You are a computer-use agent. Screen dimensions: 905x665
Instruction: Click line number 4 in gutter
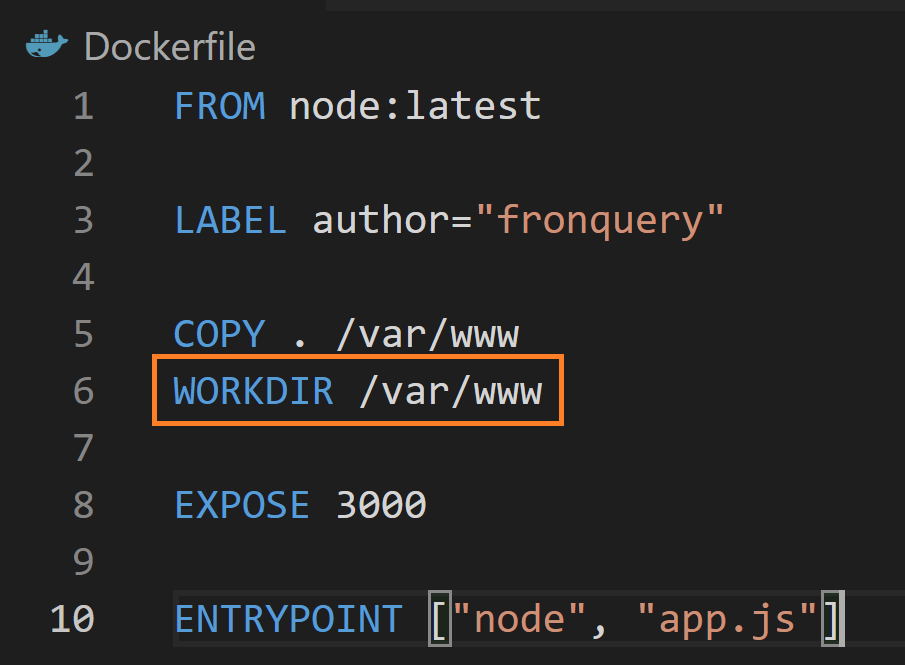point(84,277)
